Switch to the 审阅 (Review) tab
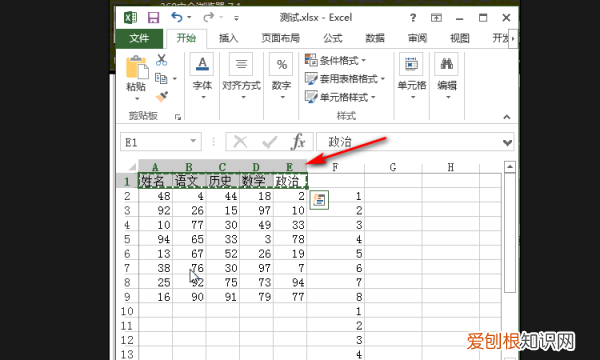 click(x=417, y=38)
